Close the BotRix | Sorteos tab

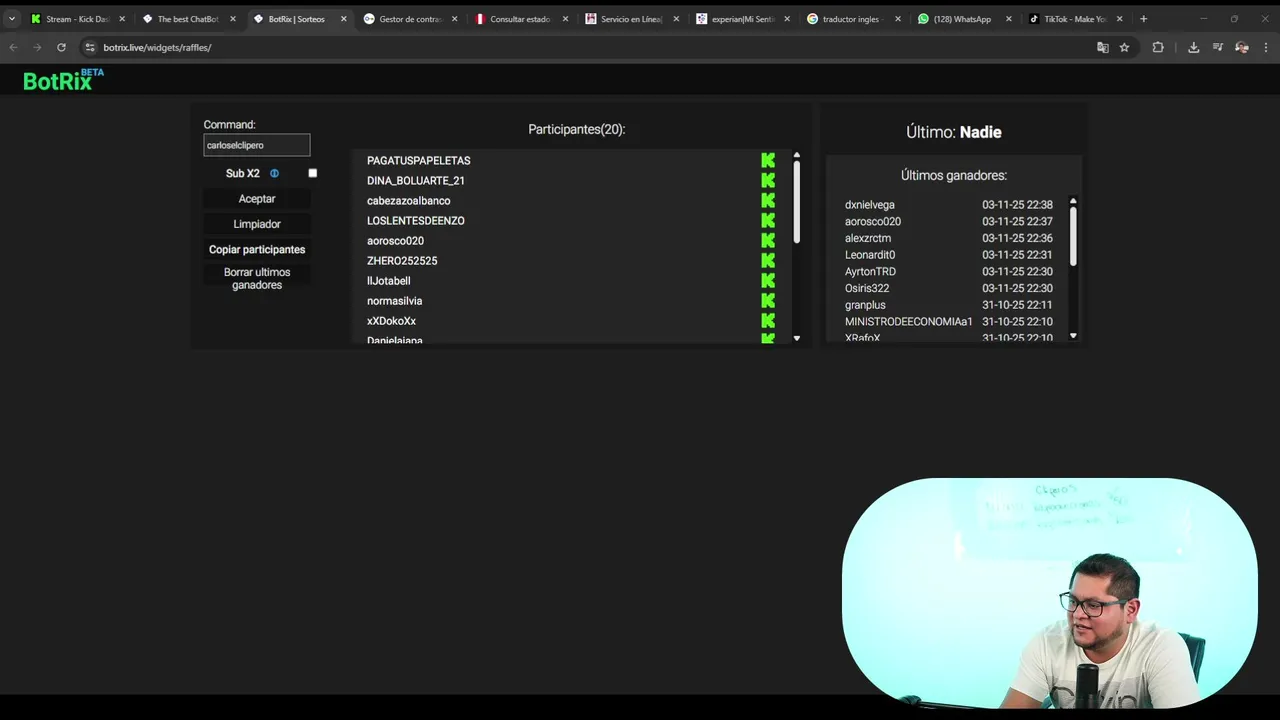pyautogui.click(x=343, y=19)
